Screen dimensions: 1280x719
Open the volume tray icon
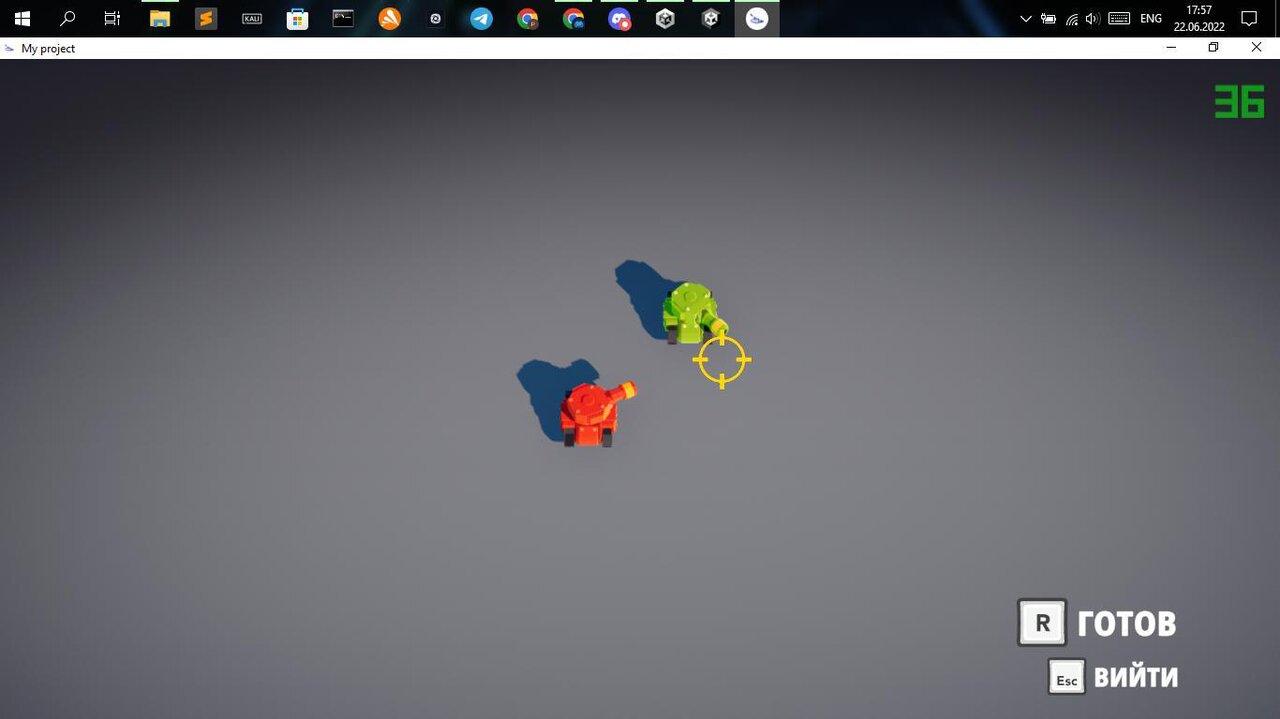[x=1092, y=18]
